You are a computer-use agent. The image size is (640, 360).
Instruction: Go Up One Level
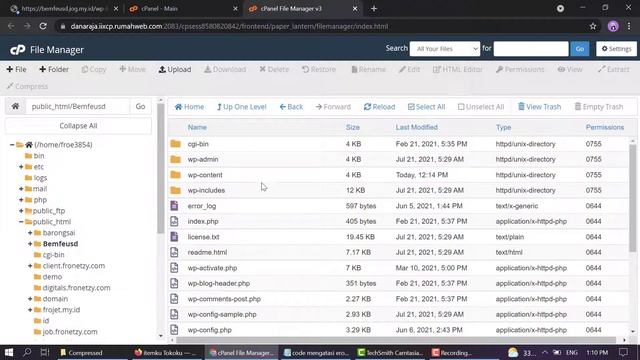pos(241,107)
